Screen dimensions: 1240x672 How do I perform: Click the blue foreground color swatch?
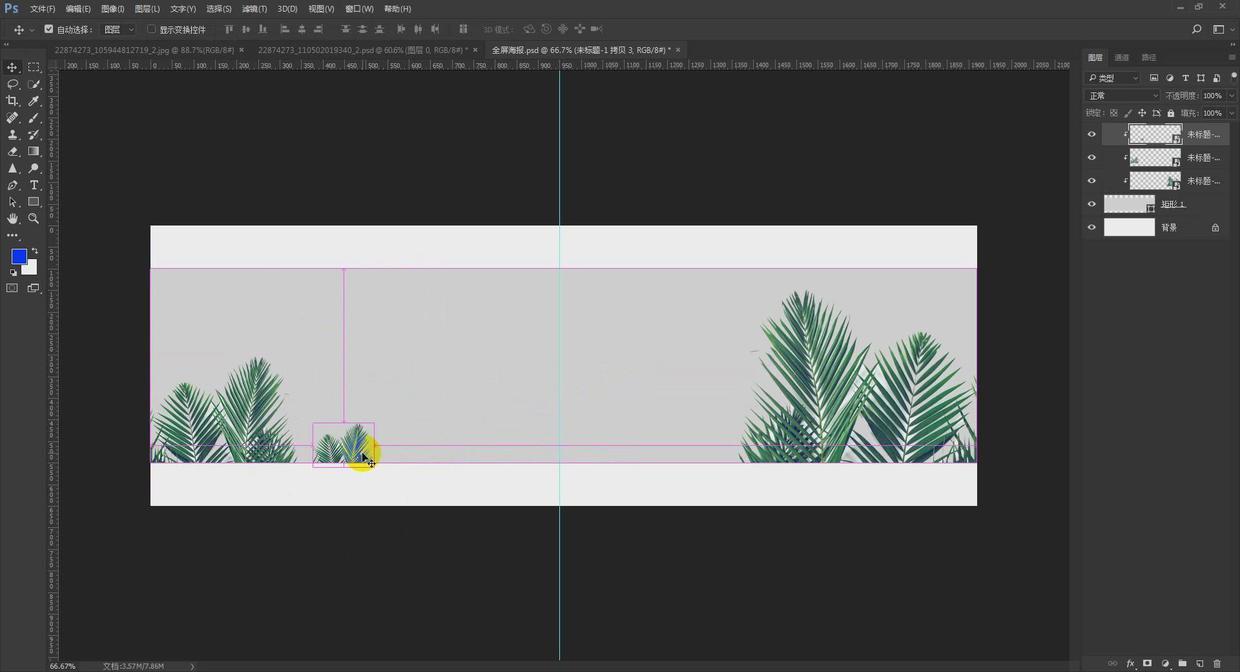click(x=18, y=256)
